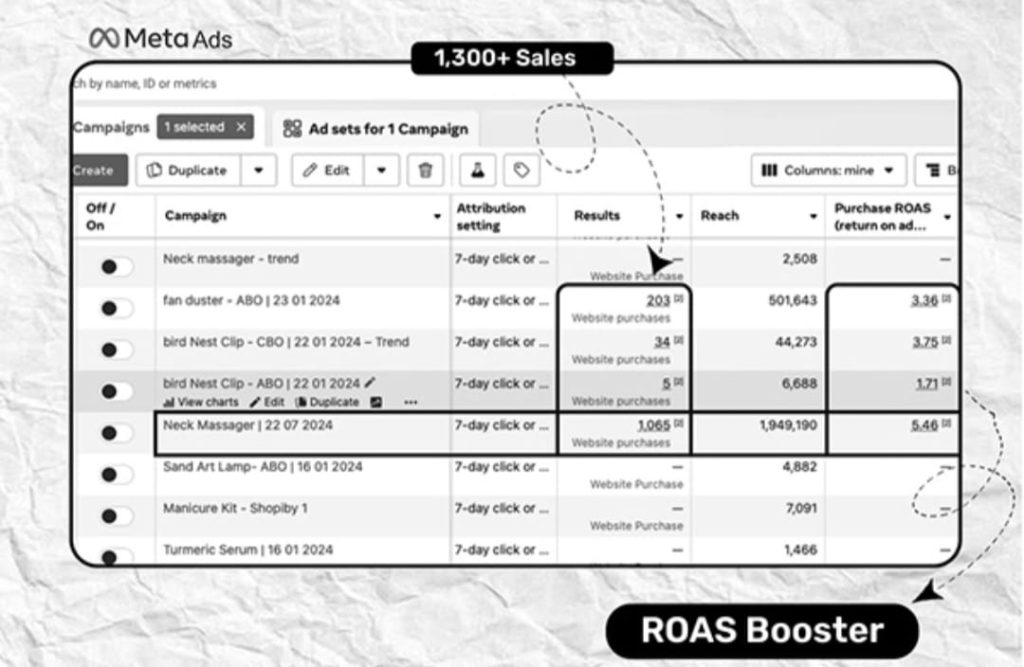The image size is (1024, 667).
Task: Click the toolbar Duplicate button
Action: [188, 171]
